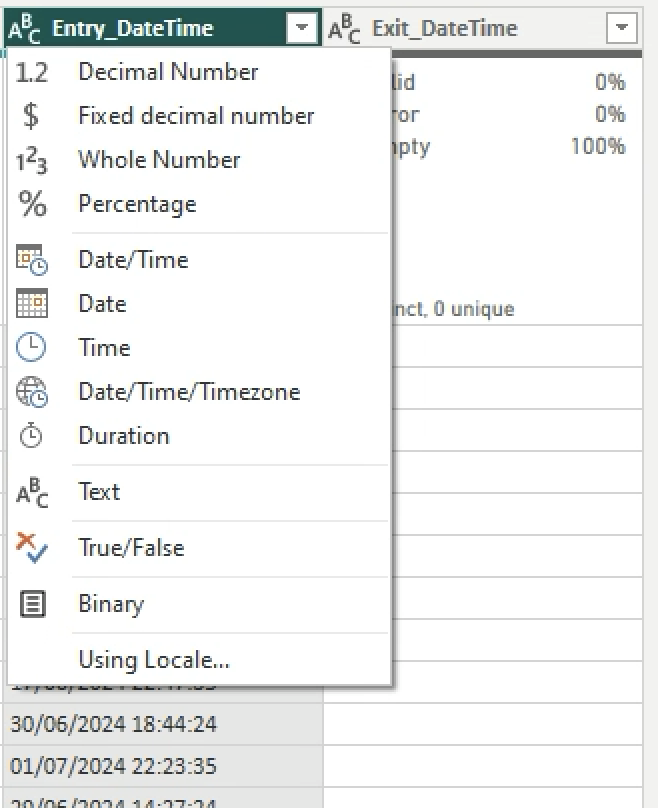Open the Exit_DateTime column filter dropdown
The height and width of the screenshot is (808, 658).
622,29
